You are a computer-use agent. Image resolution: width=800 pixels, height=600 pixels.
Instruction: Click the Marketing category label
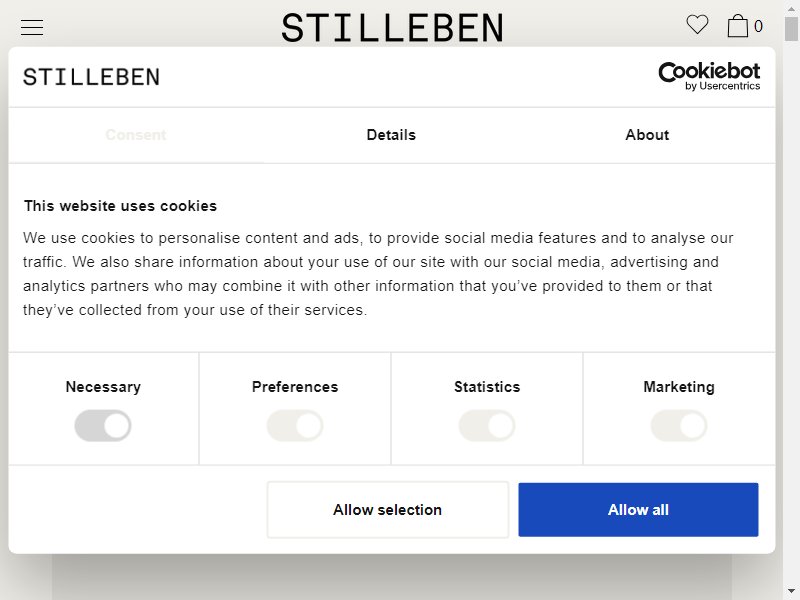(x=679, y=387)
